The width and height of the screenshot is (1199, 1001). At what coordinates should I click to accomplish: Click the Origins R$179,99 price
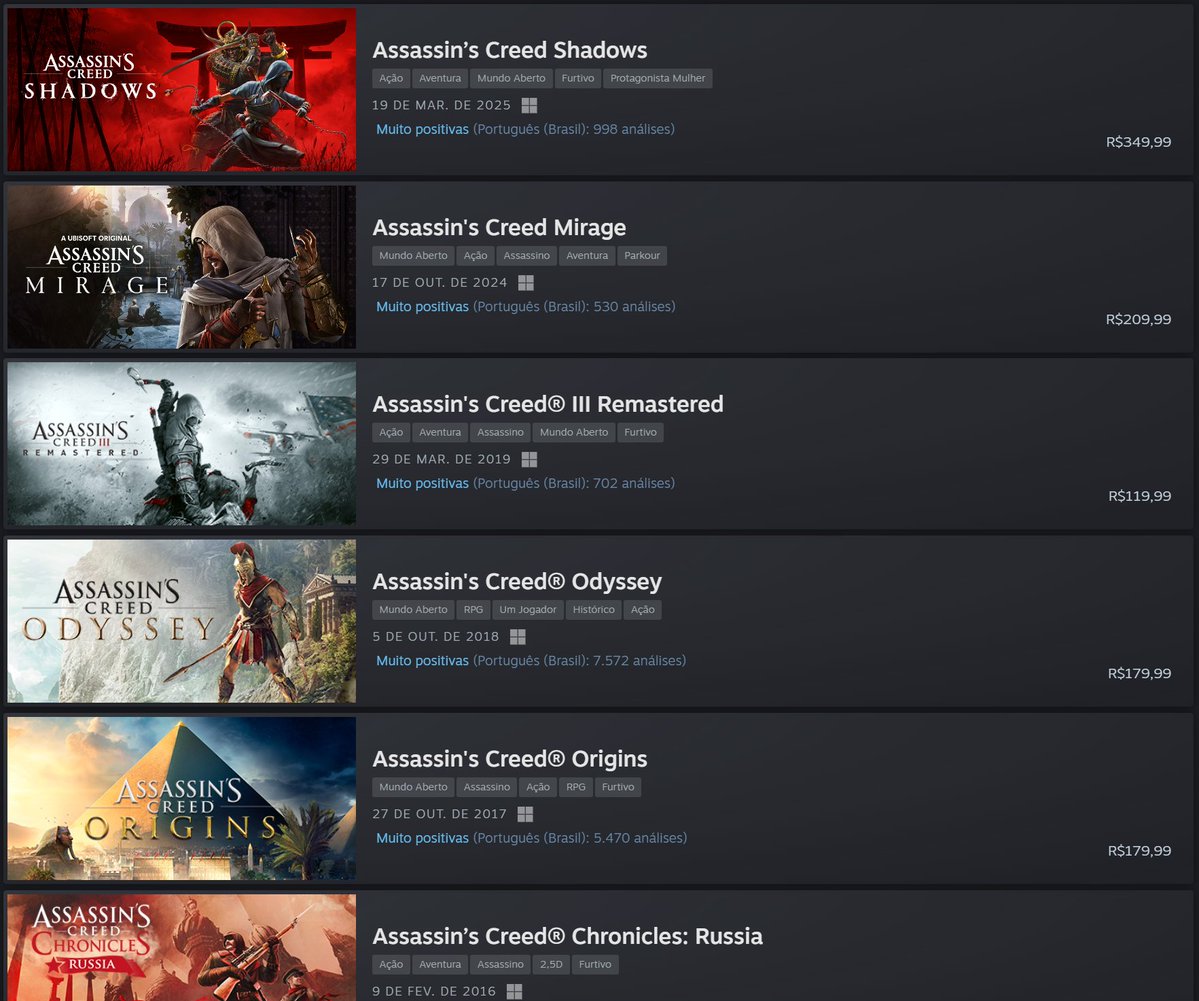pos(1139,851)
